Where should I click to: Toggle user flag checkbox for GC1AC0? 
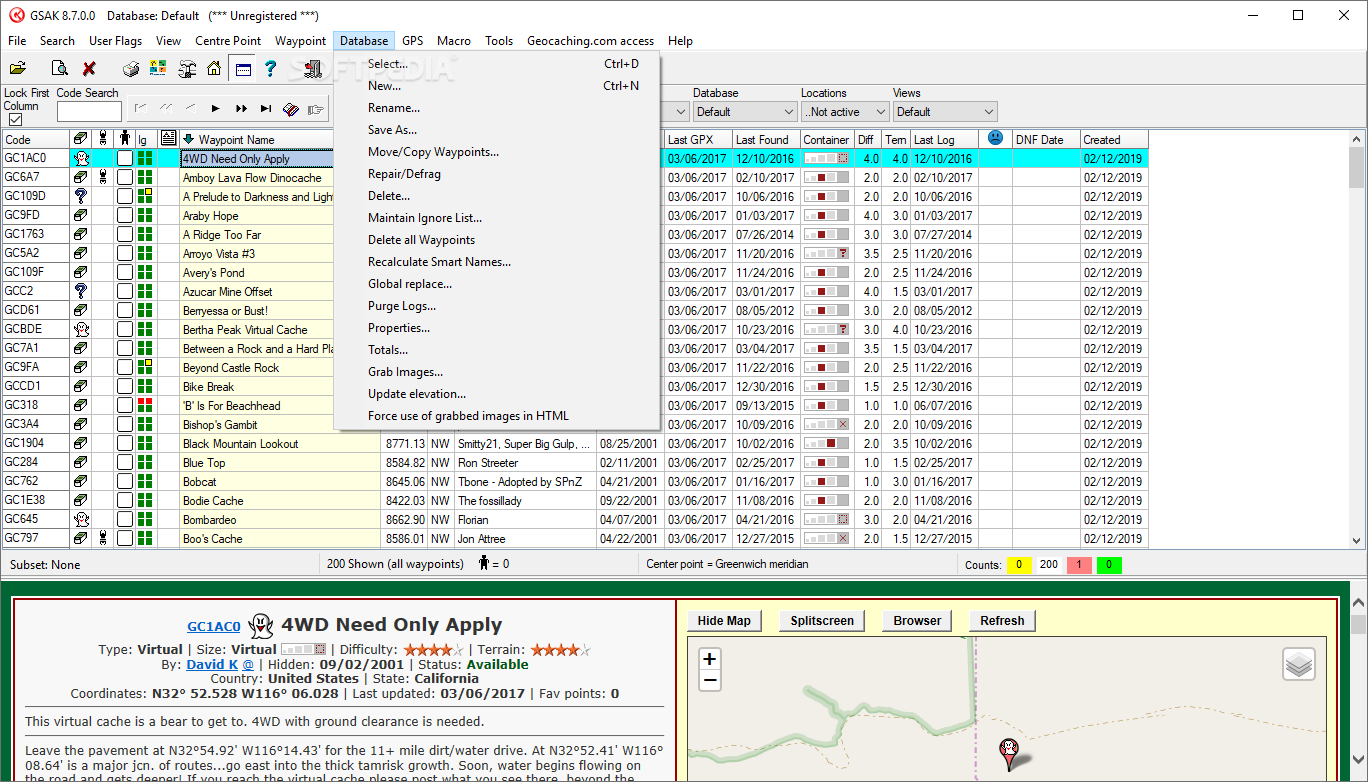[125, 158]
